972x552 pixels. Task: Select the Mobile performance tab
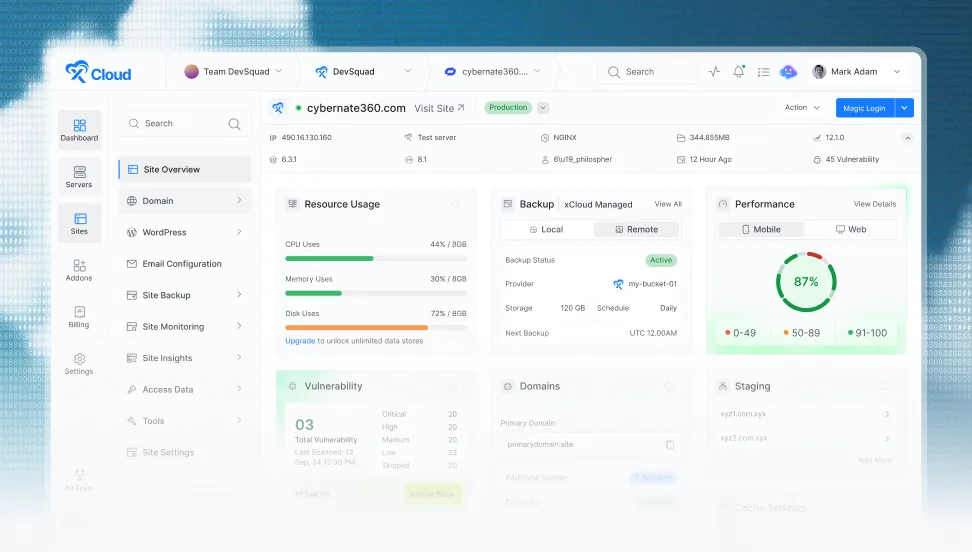(761, 229)
